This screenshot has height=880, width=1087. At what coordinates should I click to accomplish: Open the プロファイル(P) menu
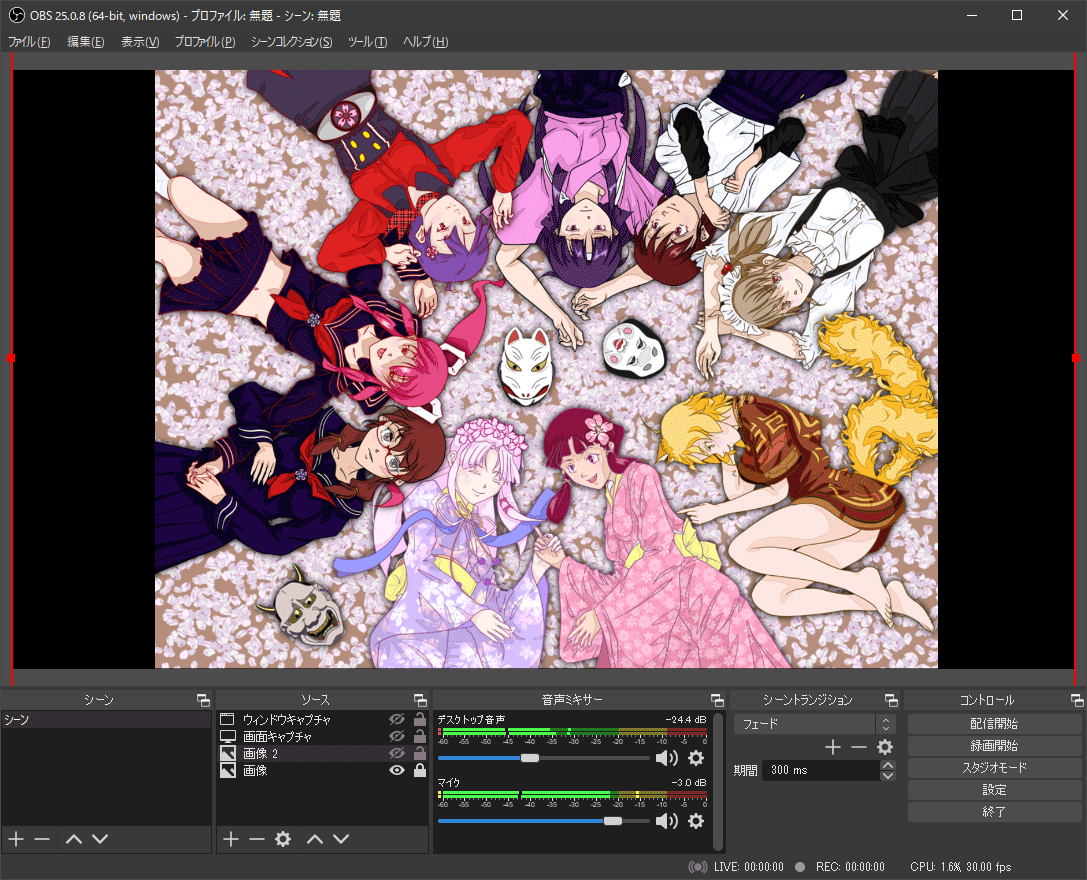tap(205, 42)
